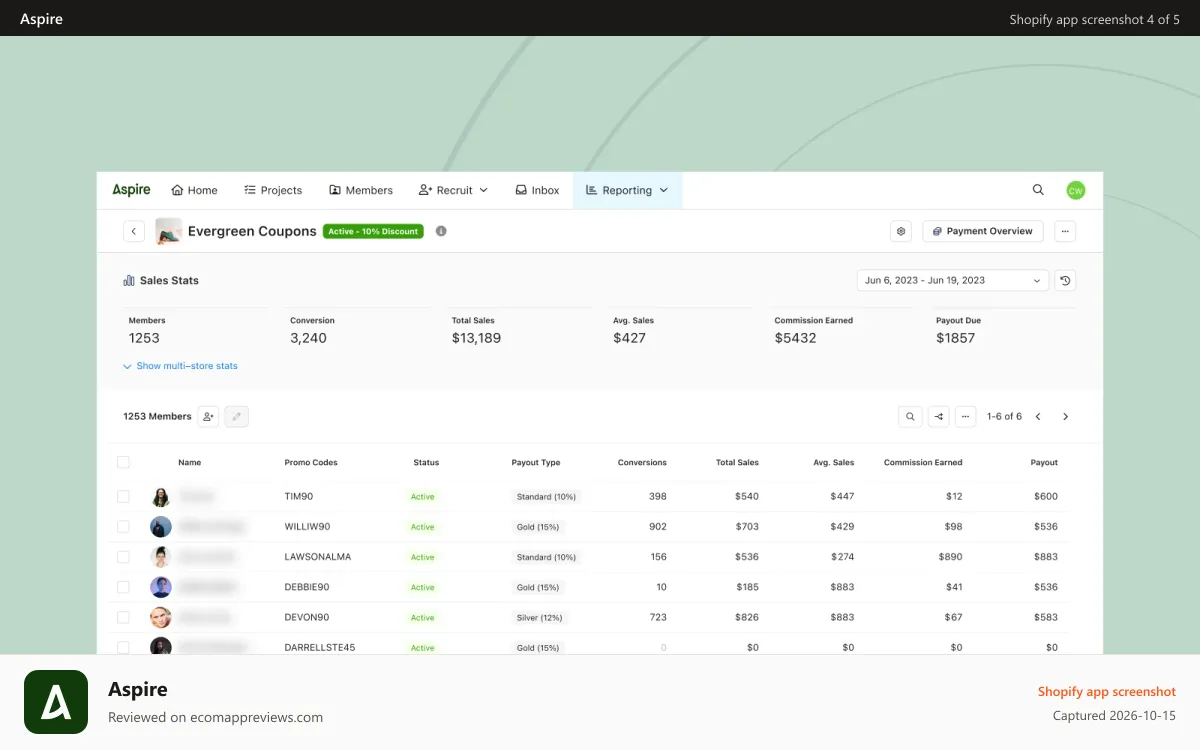Viewport: 1200px width, 750px height.
Task: Go to next page of members
Action: pos(1065,417)
